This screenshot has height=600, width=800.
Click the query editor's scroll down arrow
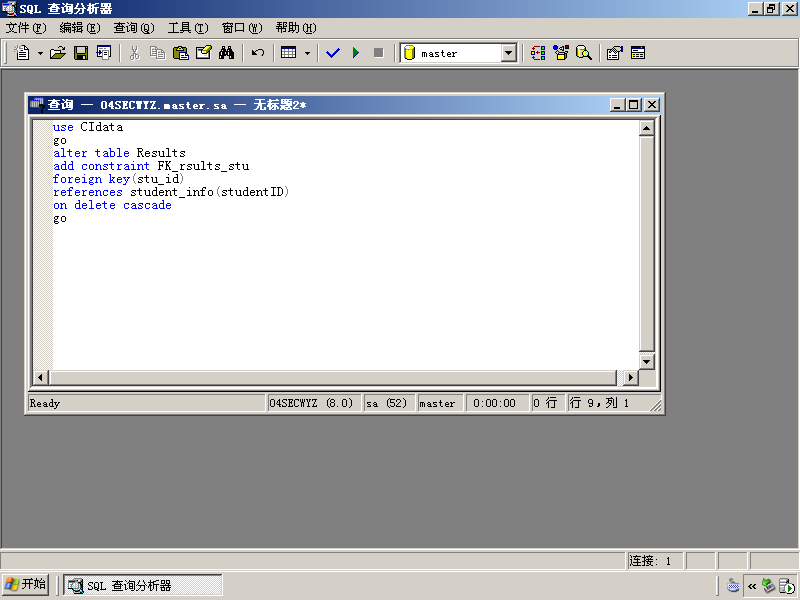coord(646,362)
